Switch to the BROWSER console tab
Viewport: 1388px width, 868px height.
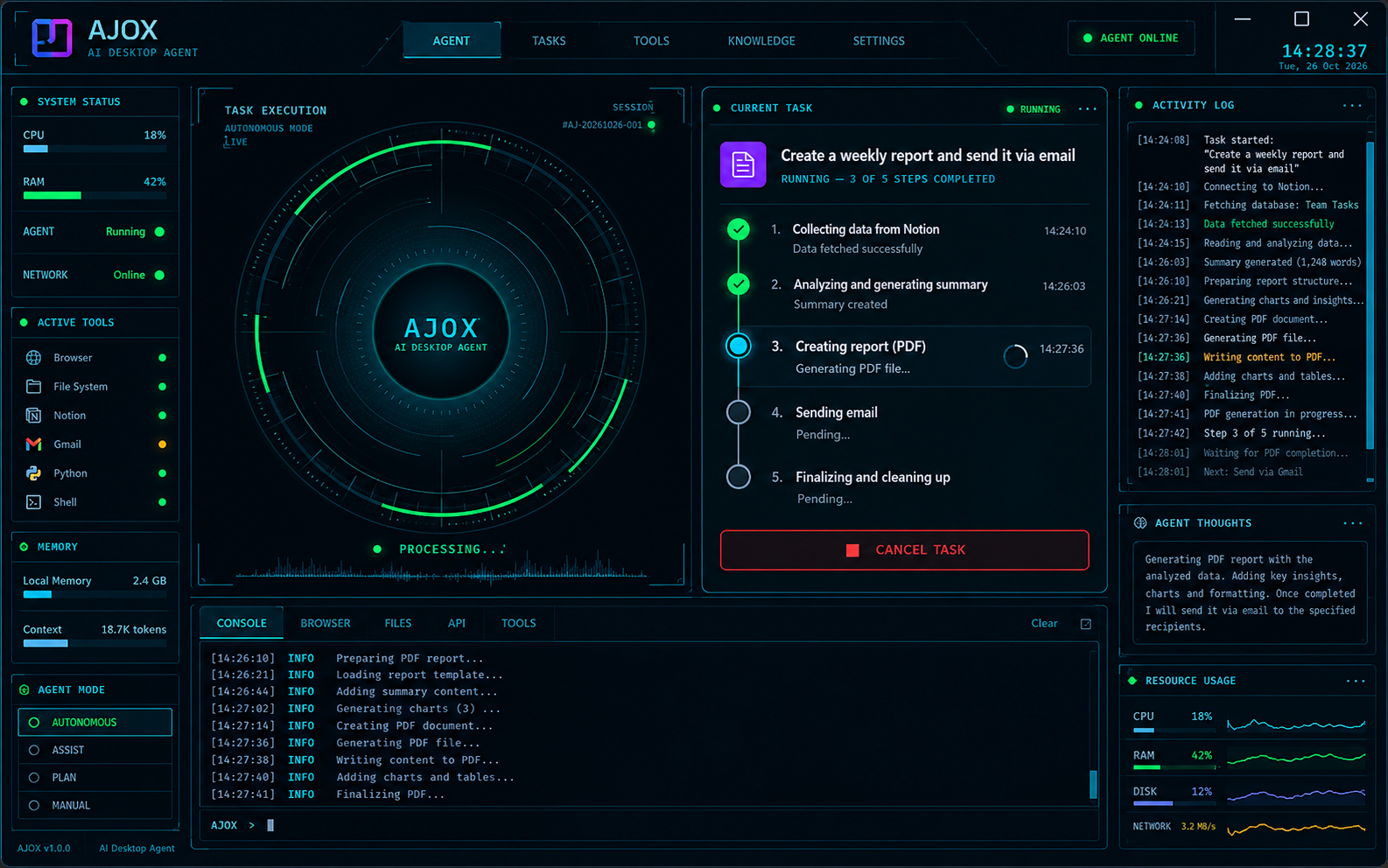click(326, 624)
